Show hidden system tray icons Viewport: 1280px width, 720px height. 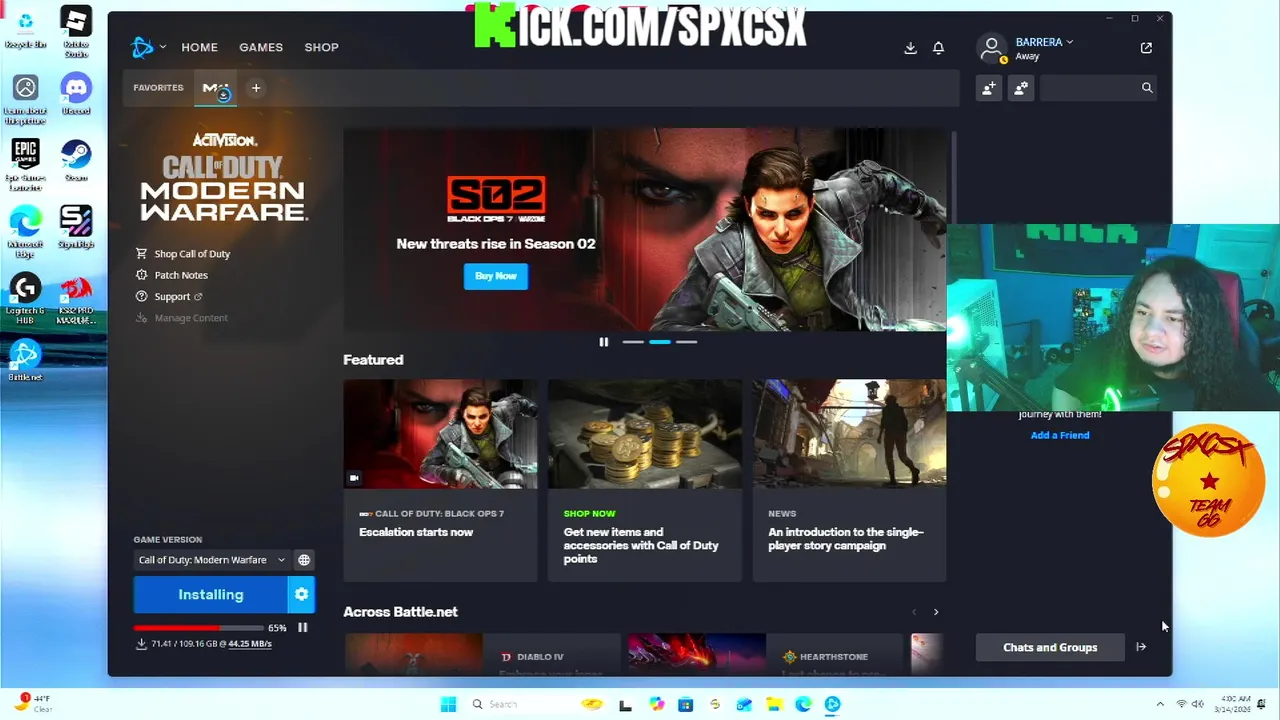(1160, 704)
